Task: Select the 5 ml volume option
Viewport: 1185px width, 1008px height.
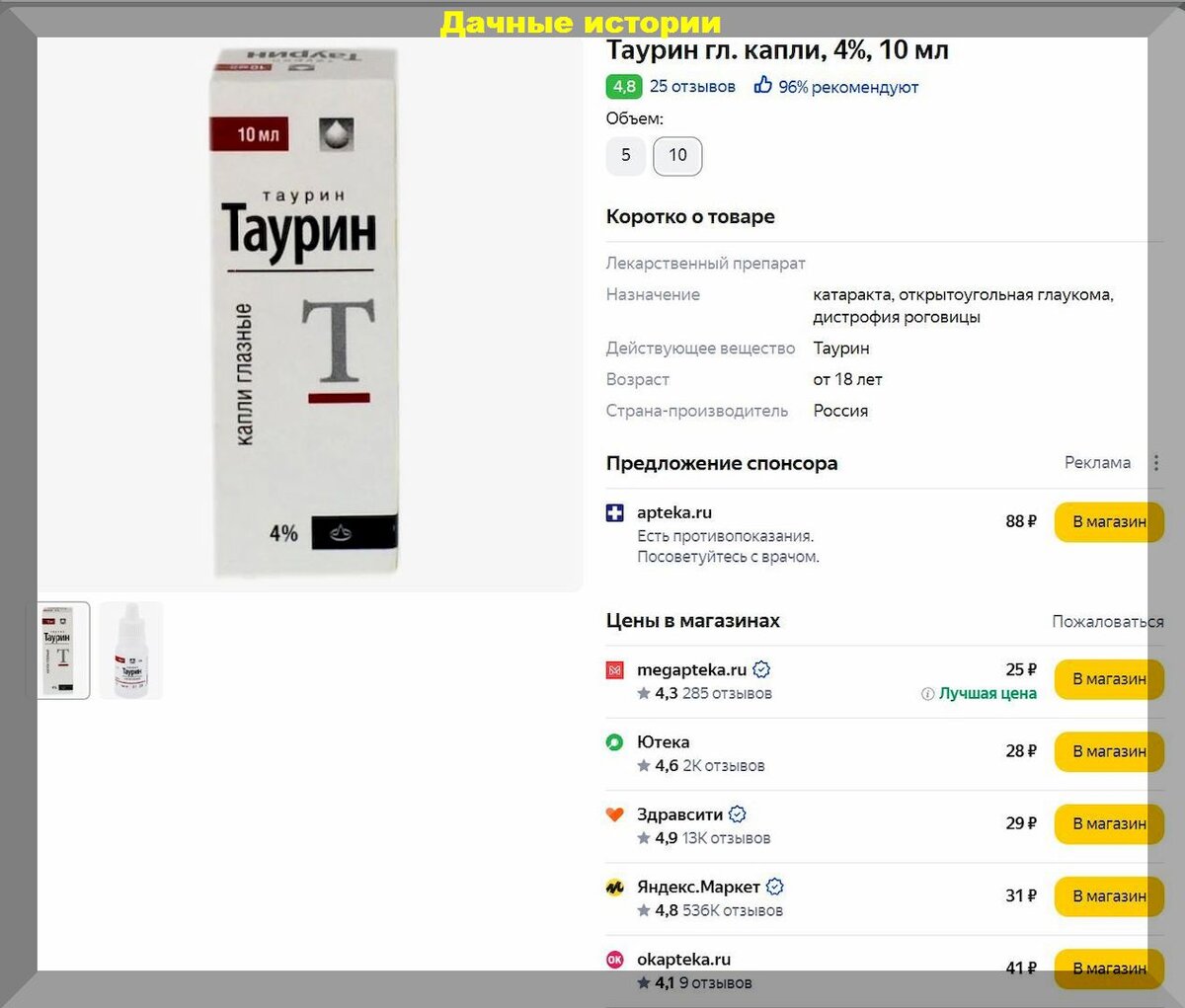Action: point(625,156)
